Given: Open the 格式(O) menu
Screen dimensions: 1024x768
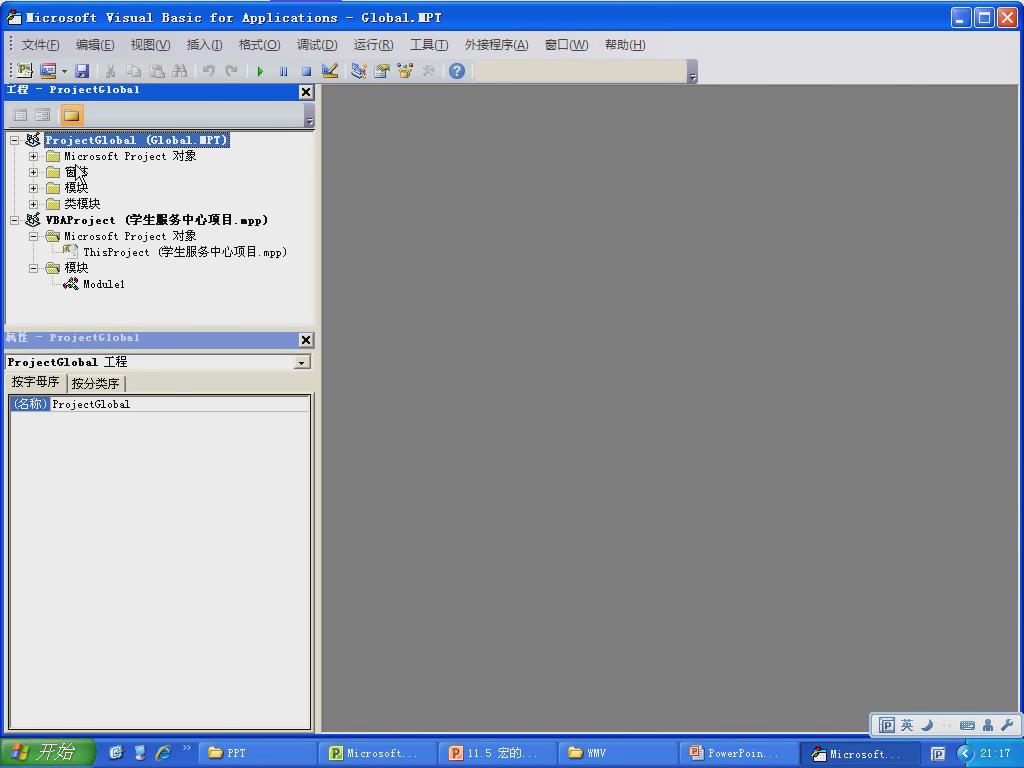Looking at the screenshot, I should (259, 44).
